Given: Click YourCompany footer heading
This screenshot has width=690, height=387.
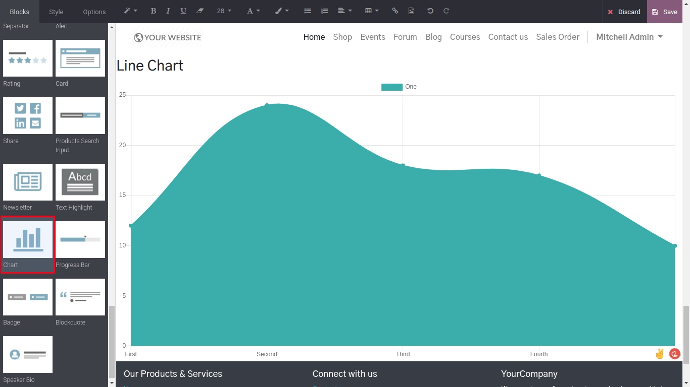Looking at the screenshot, I should 529,374.
